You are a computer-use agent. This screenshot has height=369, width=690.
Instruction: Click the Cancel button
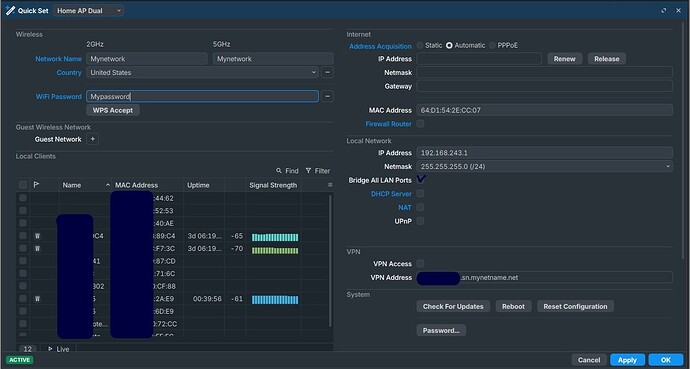[x=589, y=360]
